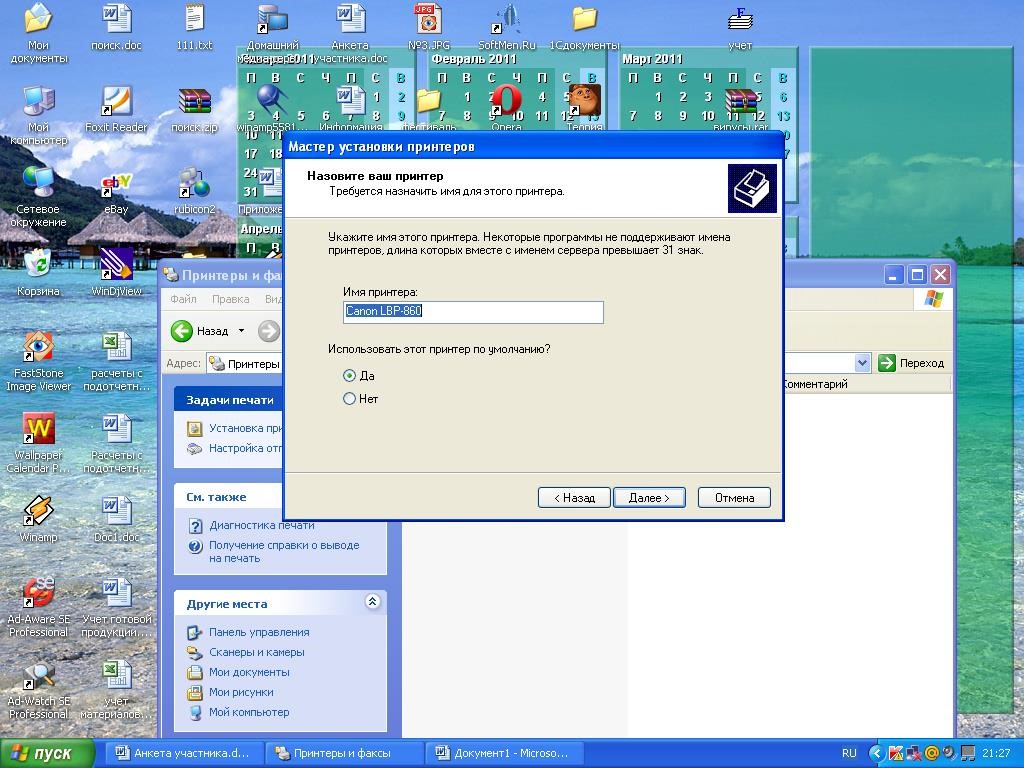Image resolution: width=1024 pixels, height=768 pixels.
Task: Click the Панель управления link
Action: [258, 632]
